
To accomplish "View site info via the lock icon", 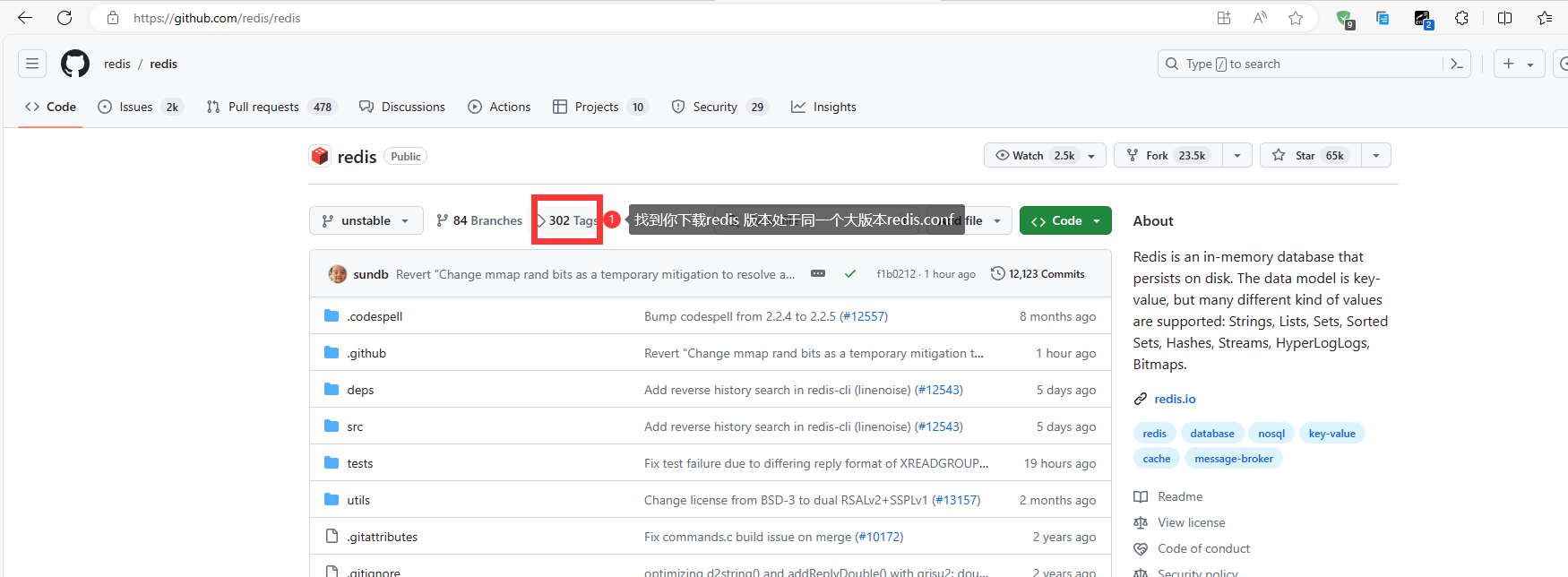I will click(113, 18).
